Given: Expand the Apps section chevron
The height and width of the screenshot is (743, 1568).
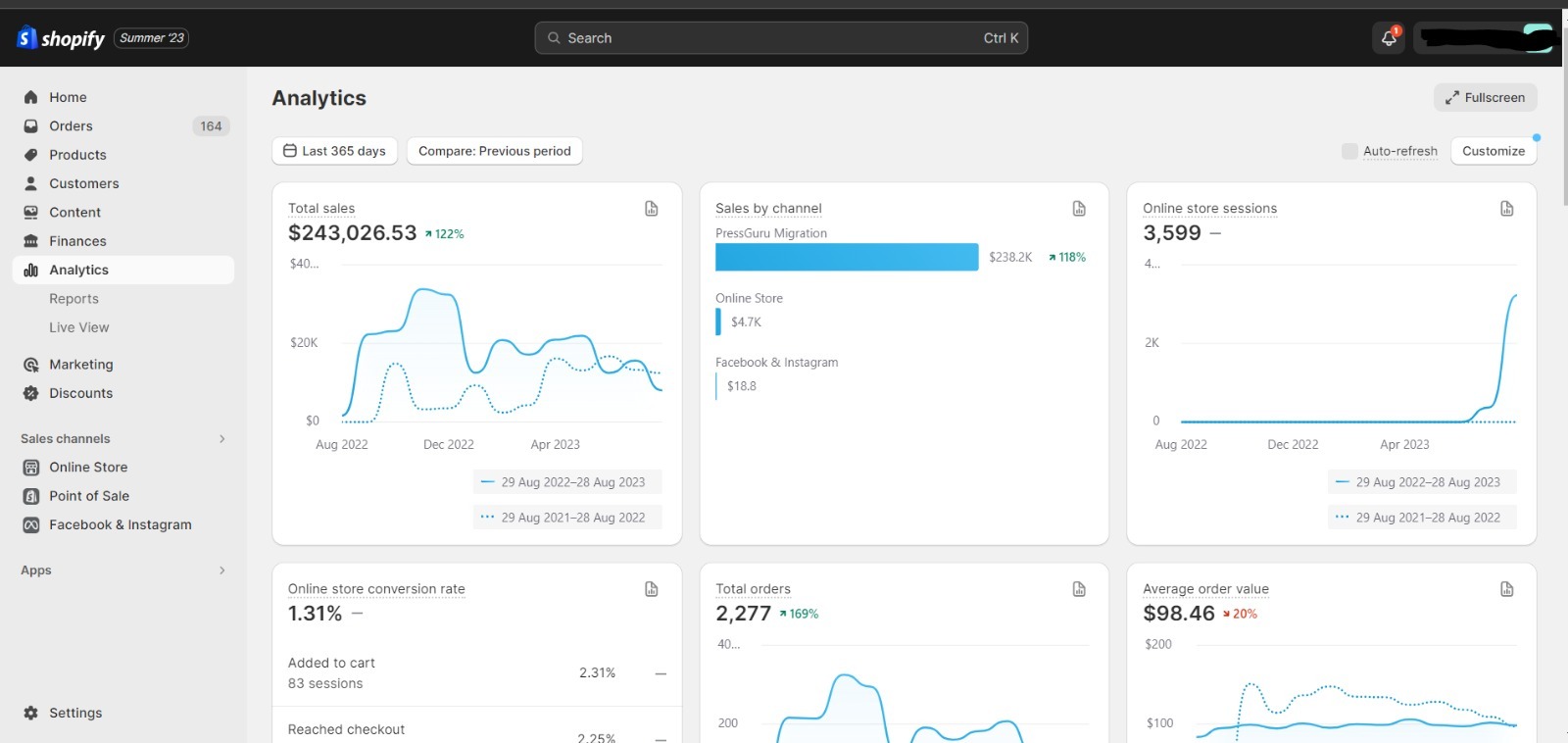Looking at the screenshot, I should coord(222,570).
